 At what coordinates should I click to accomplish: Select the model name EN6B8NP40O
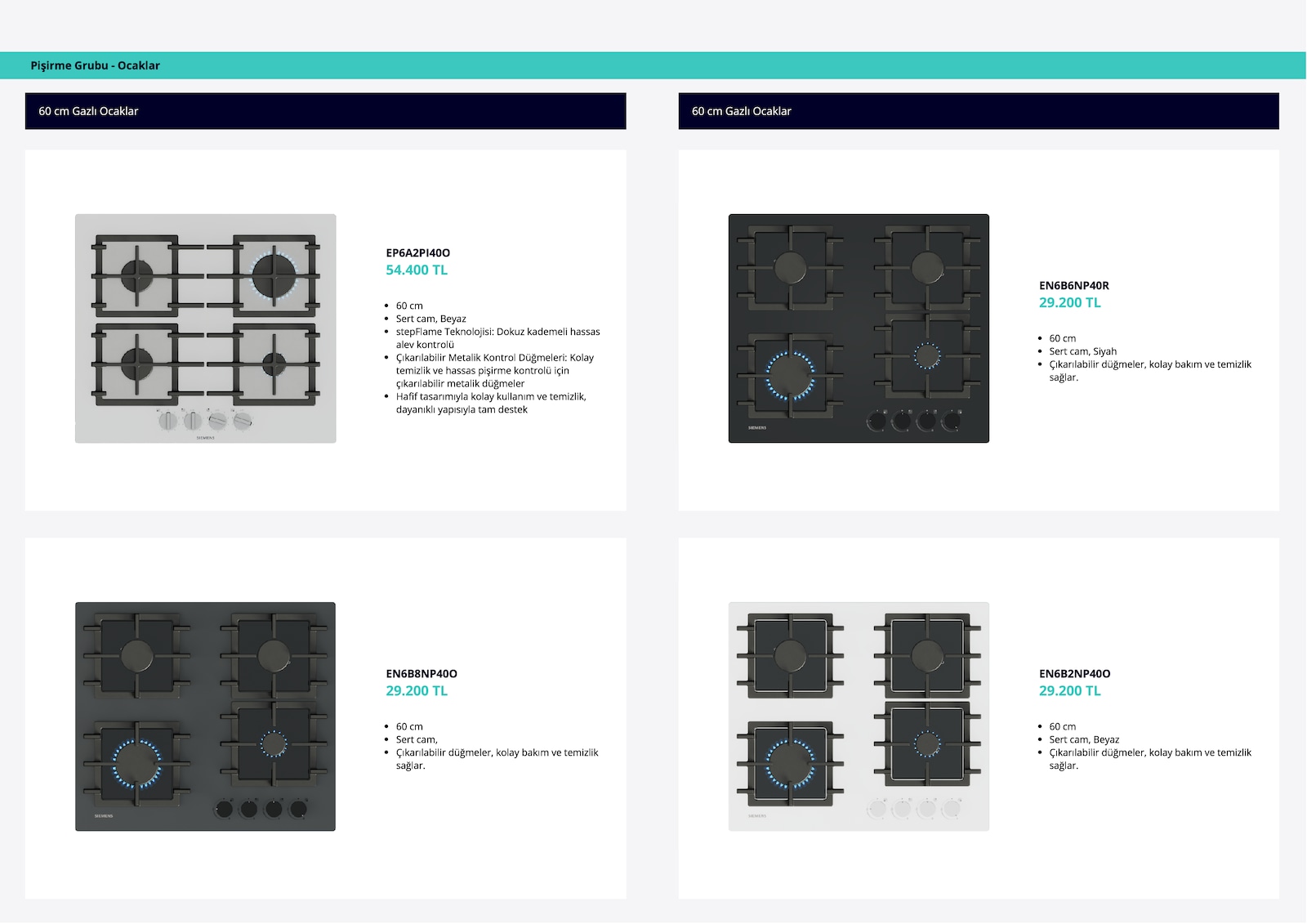pos(422,674)
